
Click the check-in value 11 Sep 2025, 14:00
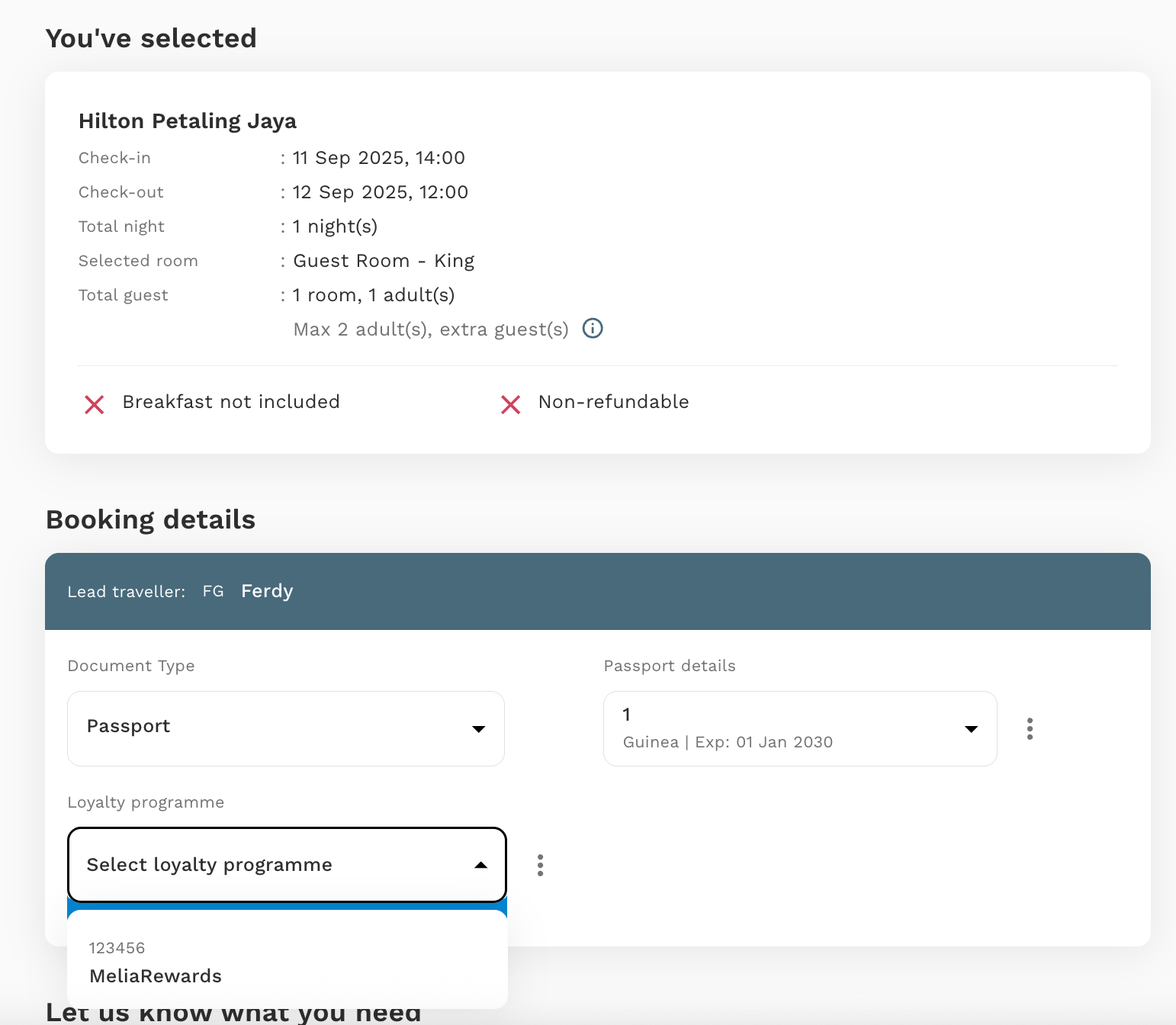pos(379,158)
